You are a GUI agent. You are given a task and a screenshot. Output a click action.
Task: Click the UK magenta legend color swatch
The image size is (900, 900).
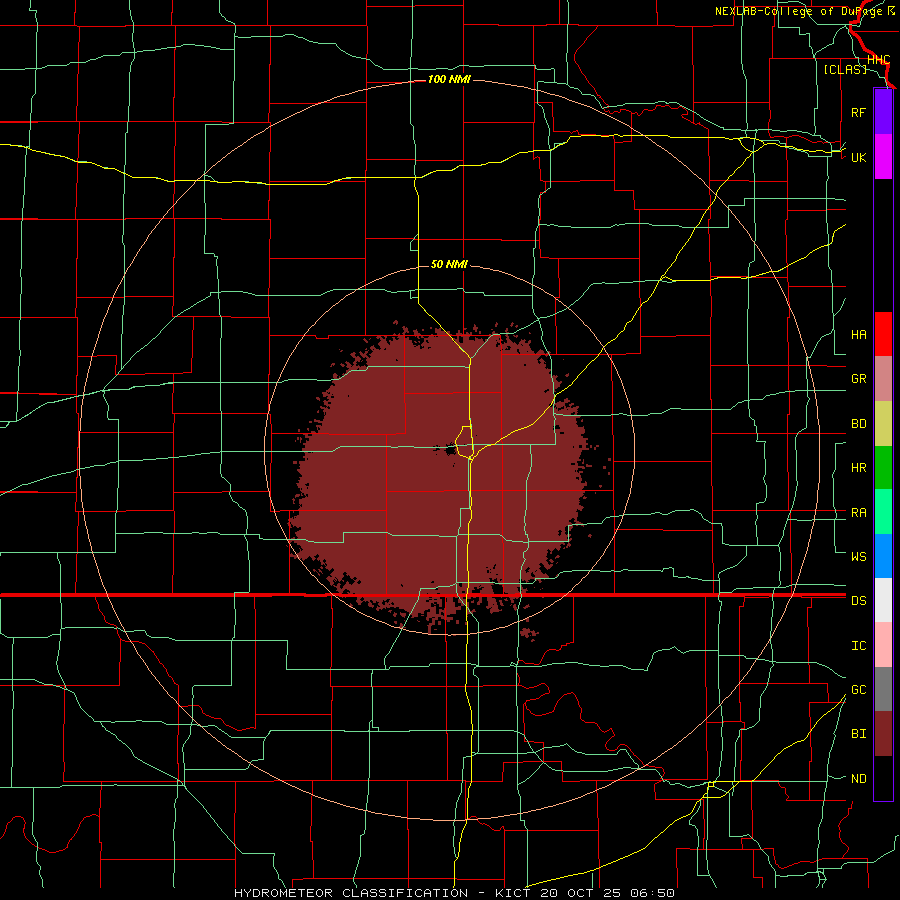click(883, 157)
